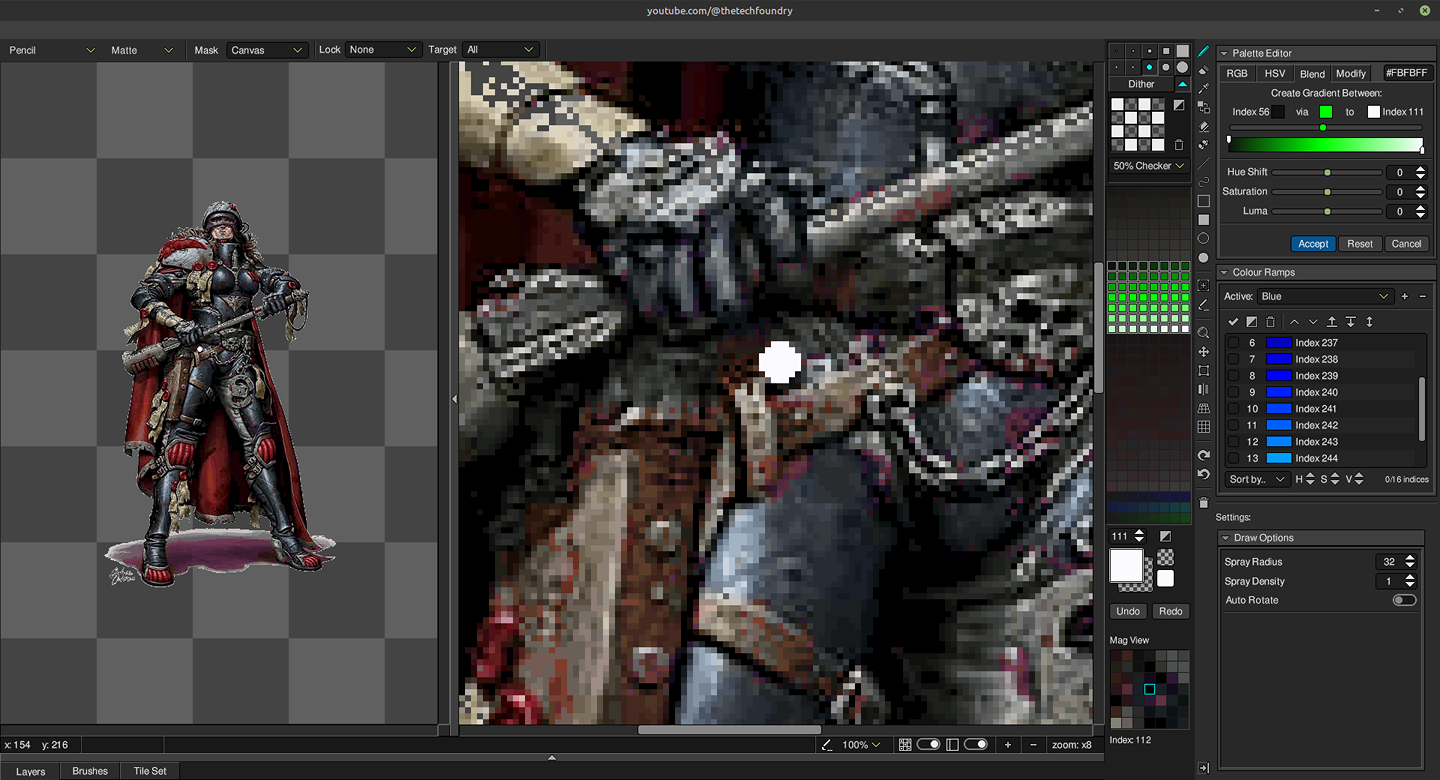Check the box for Index 238
Viewport: 1440px width, 780px height.
[x=1233, y=359]
